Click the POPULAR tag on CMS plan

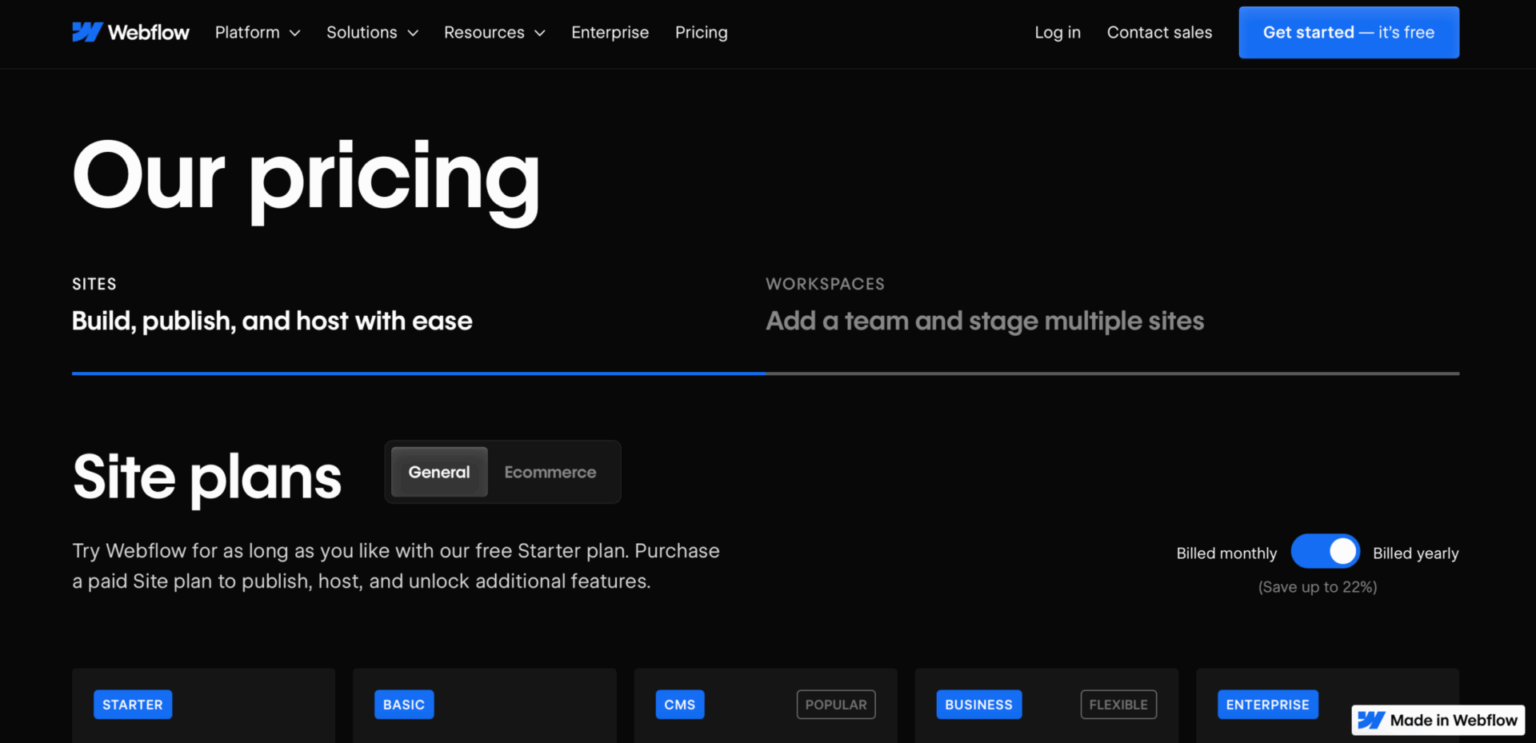(836, 704)
